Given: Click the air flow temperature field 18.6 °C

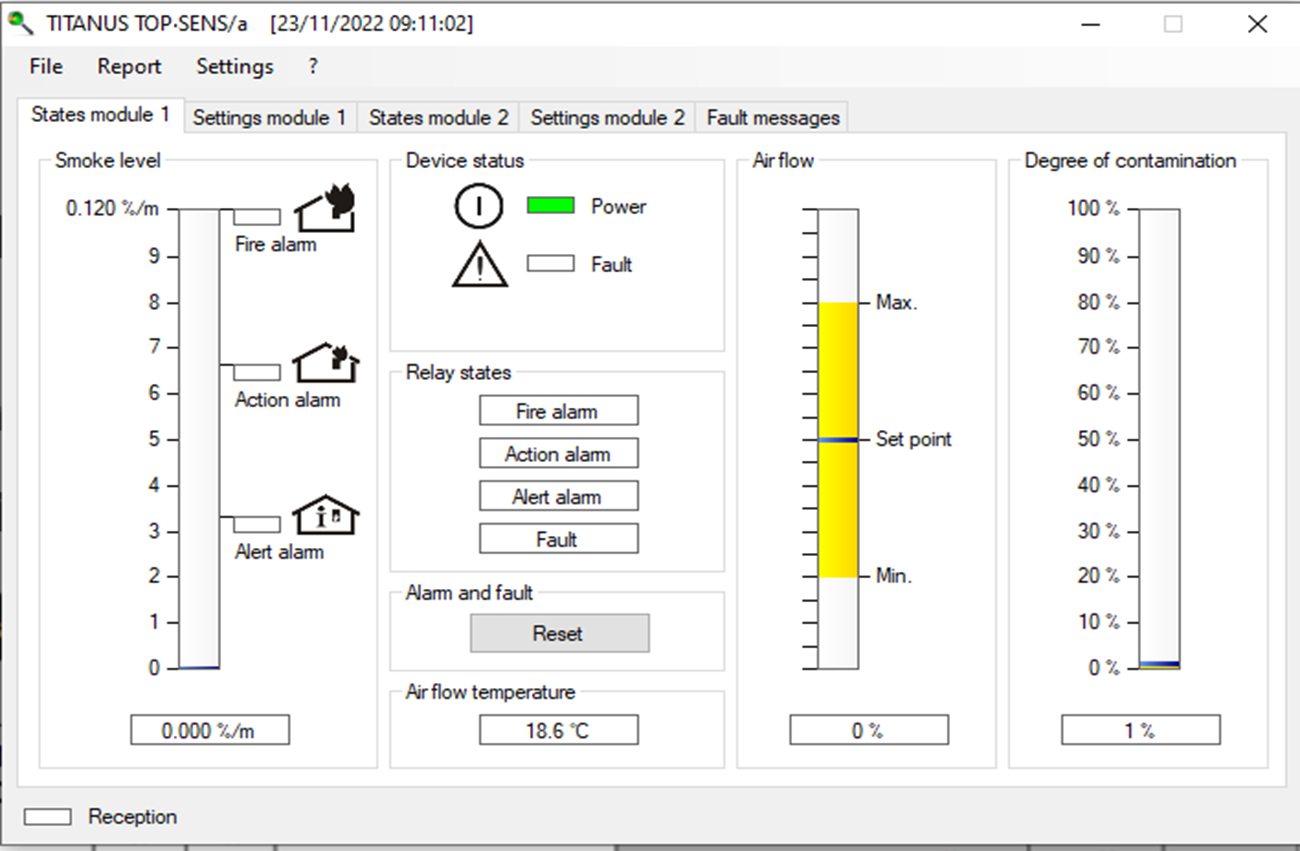Looking at the screenshot, I should pos(558,730).
